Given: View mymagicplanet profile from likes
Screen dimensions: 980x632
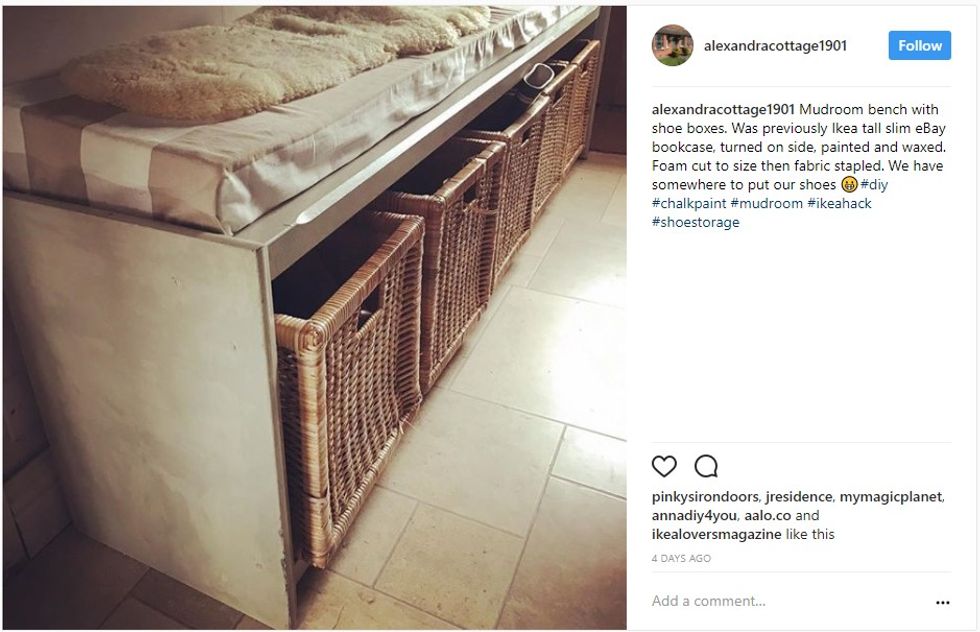Looking at the screenshot, I should 891,497.
